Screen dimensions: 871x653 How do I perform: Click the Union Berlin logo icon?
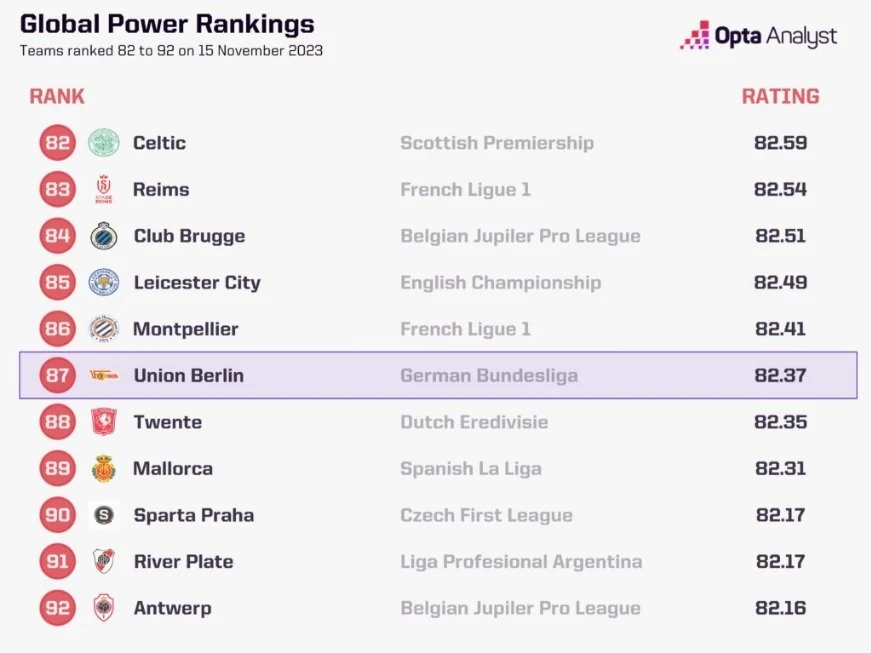(x=104, y=375)
